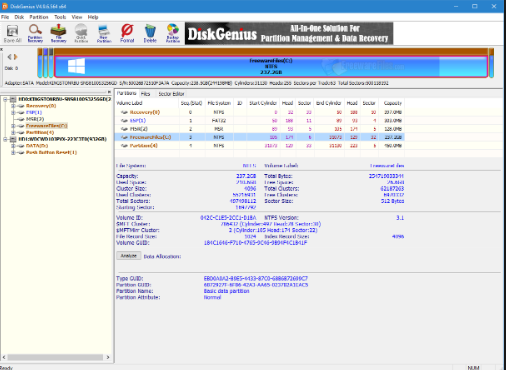Collapse the HD0 Kingston disk node
506x370 pixels.
(x=5, y=99)
